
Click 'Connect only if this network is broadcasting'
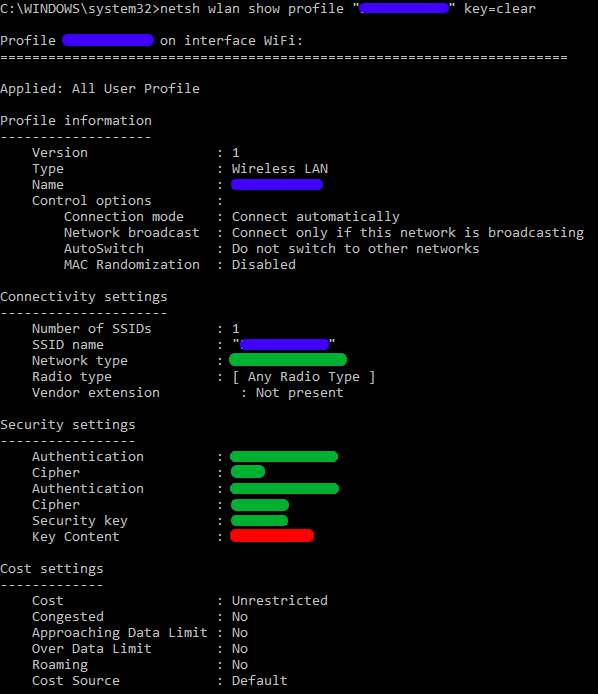408,233
